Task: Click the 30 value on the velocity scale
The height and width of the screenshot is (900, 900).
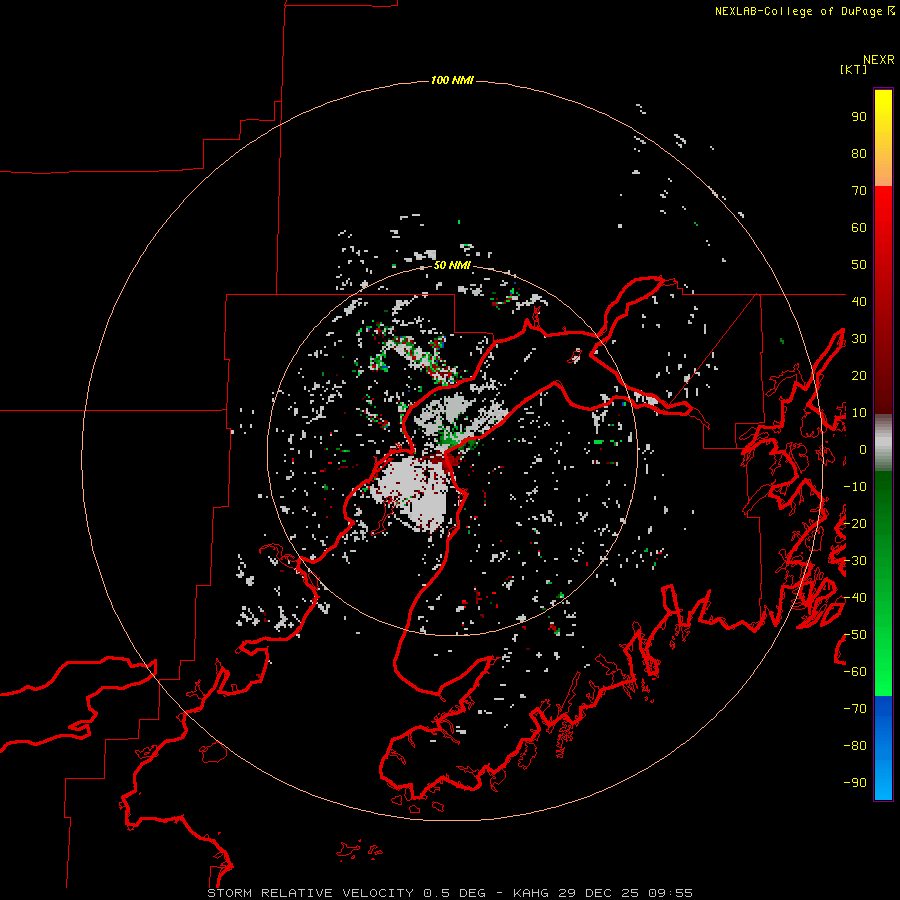Action: [859, 339]
